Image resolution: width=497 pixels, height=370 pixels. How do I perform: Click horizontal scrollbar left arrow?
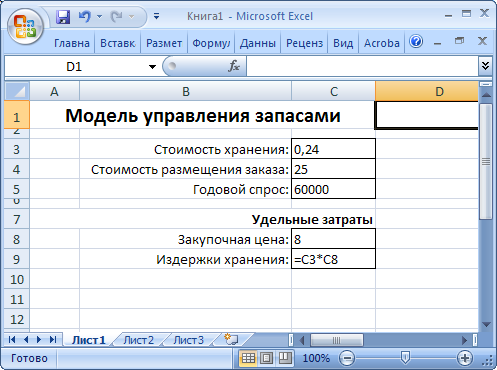pos(302,340)
